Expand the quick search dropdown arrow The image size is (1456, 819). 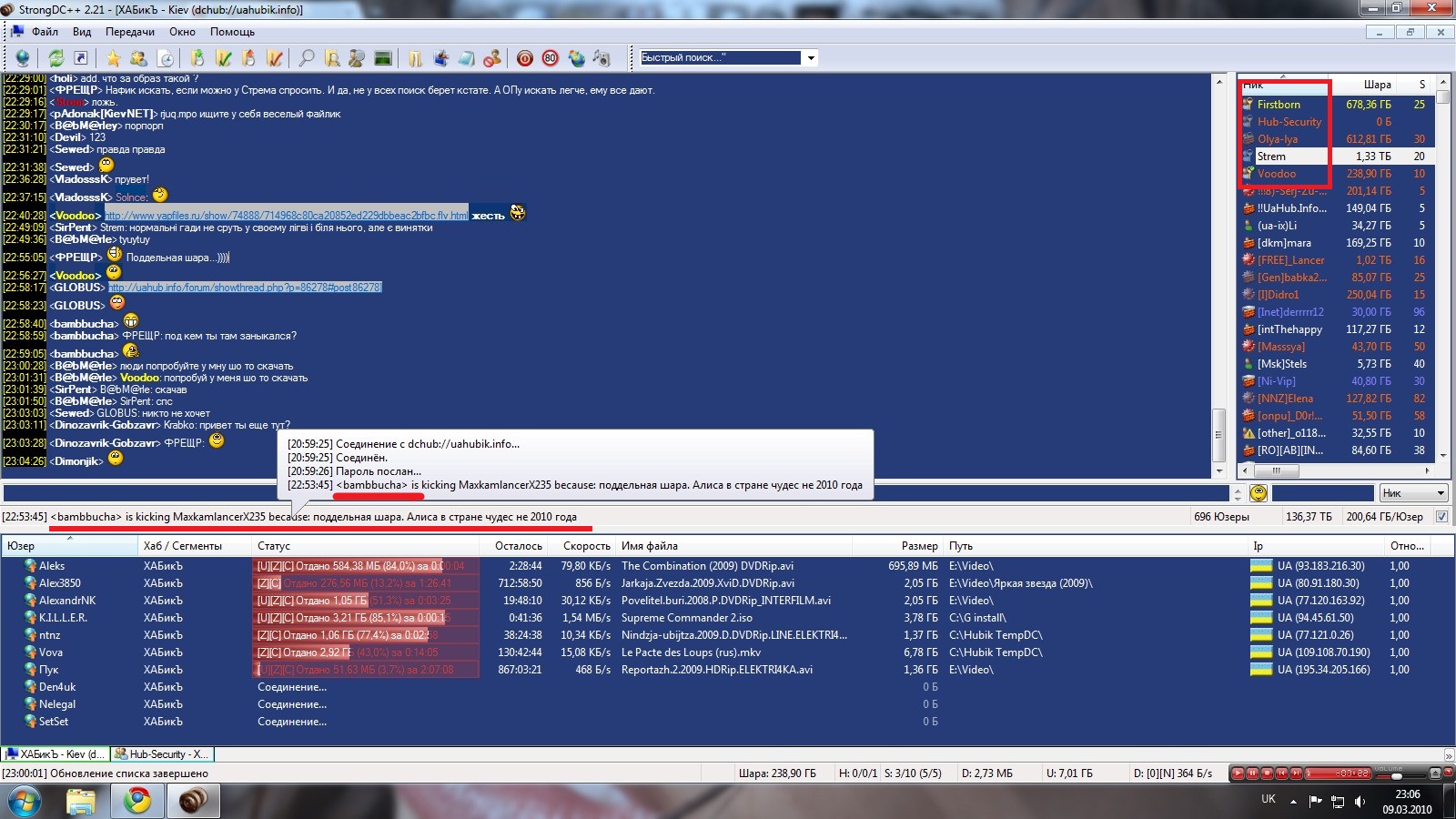[x=810, y=58]
